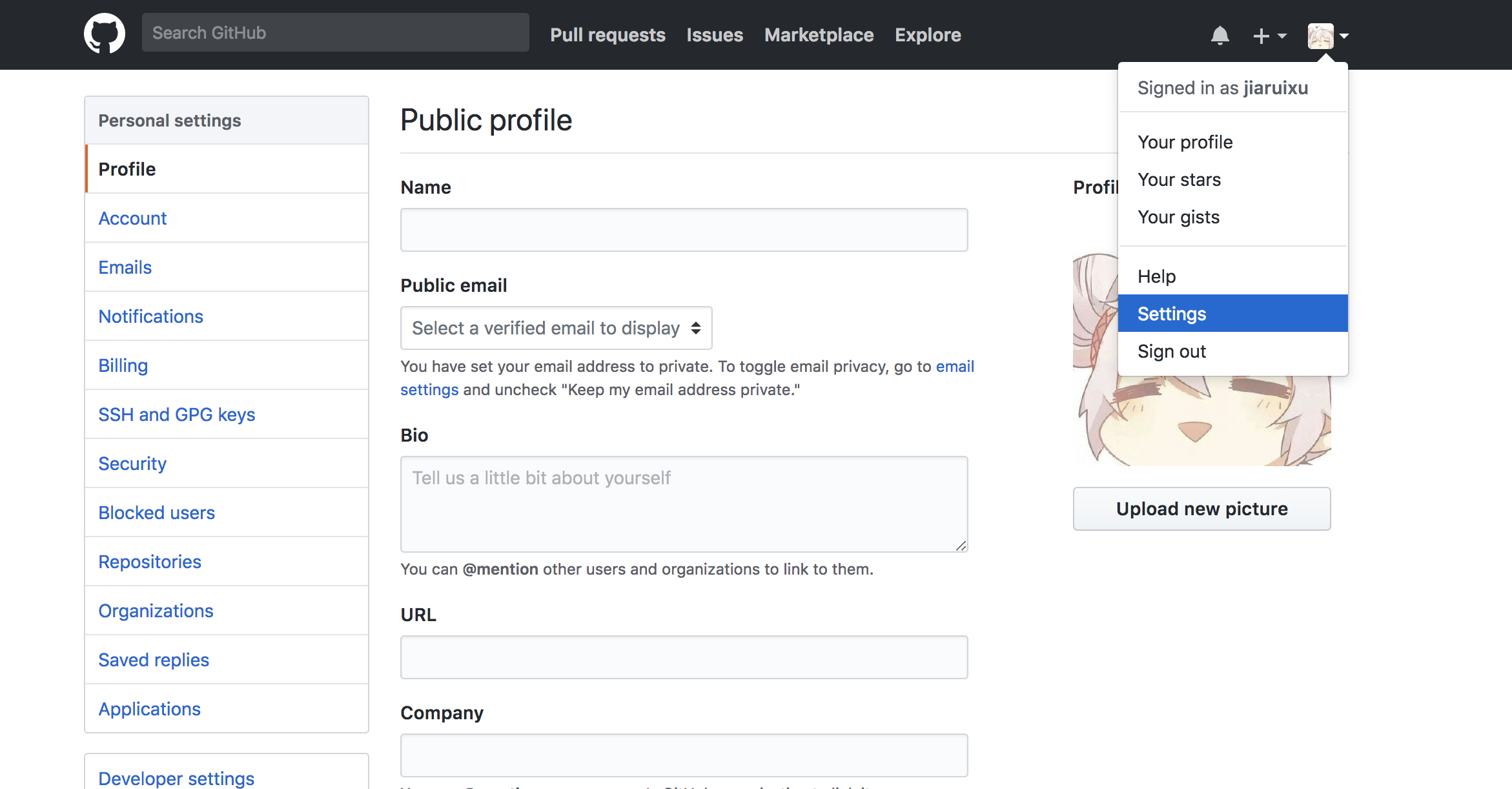Open Billing settings
The height and width of the screenshot is (789, 1512).
pyautogui.click(x=227, y=365)
